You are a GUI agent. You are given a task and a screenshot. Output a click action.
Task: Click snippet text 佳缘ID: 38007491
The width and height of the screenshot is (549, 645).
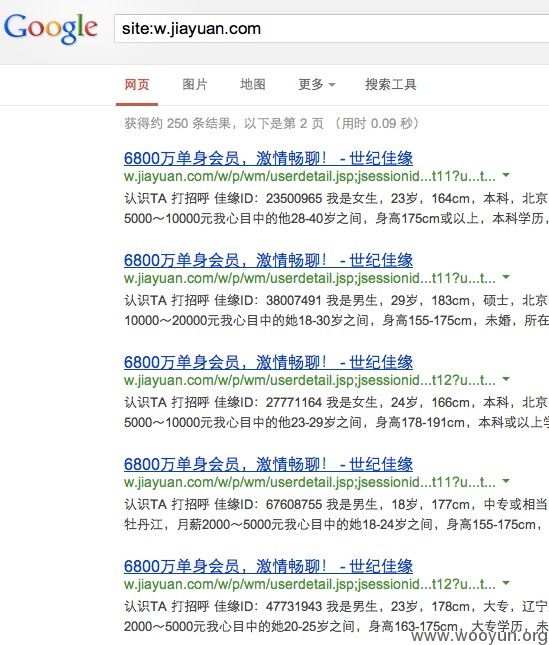point(268,301)
